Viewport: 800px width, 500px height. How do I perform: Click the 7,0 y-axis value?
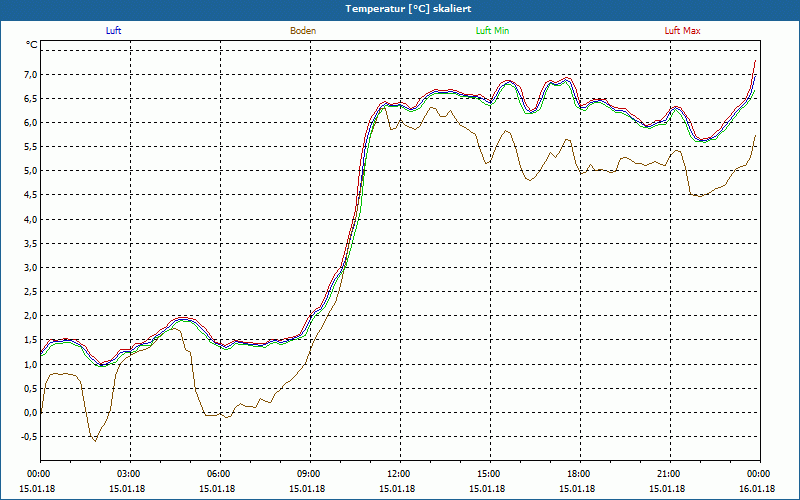click(x=30, y=74)
